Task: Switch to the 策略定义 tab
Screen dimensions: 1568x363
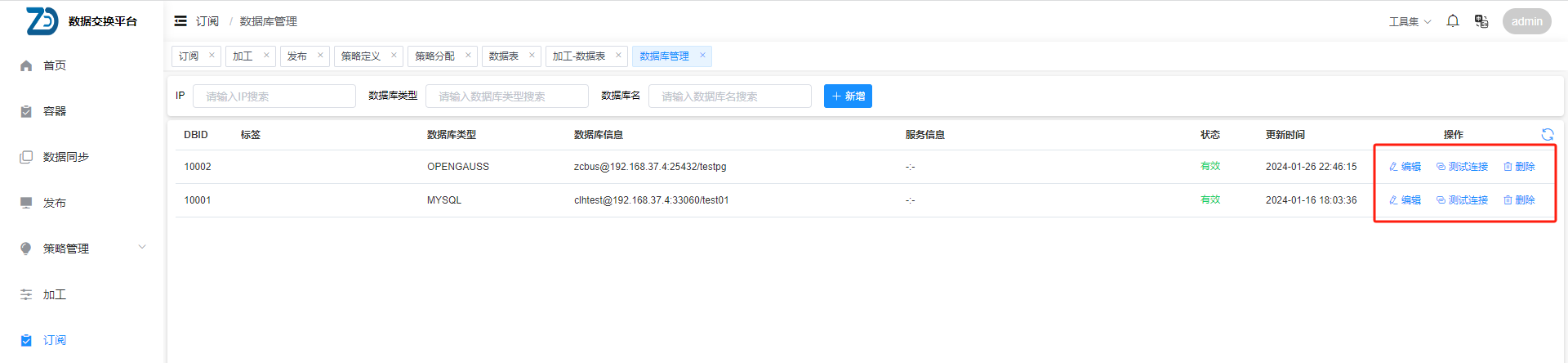Action: click(361, 56)
